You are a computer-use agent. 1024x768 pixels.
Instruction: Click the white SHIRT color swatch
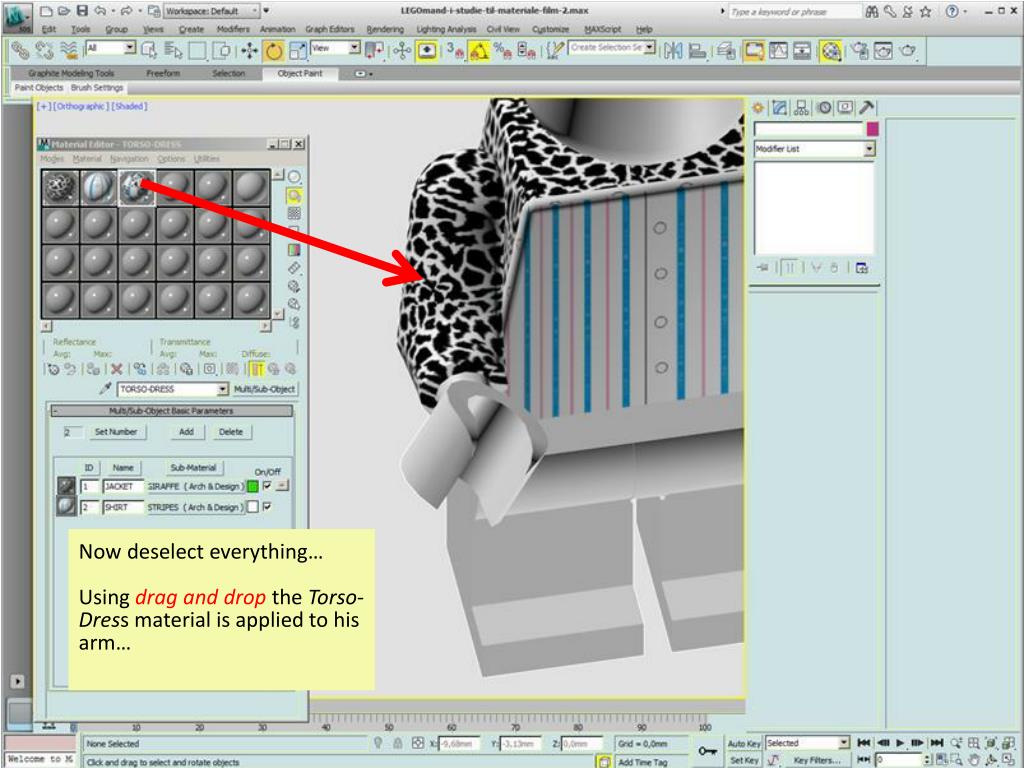(253, 507)
